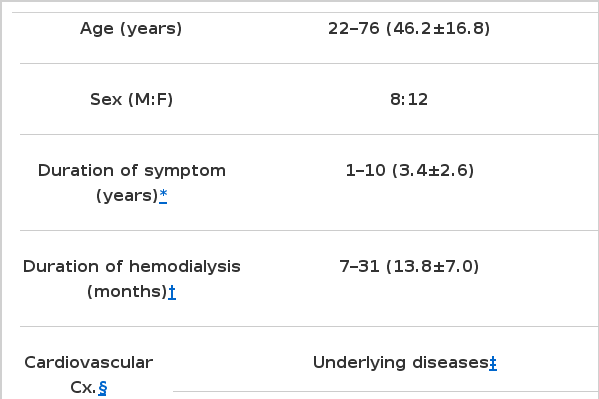599x399 pixels.
Task: Click the hemodialysis value 7–31 (13.8±7.0)
Action: point(409,266)
